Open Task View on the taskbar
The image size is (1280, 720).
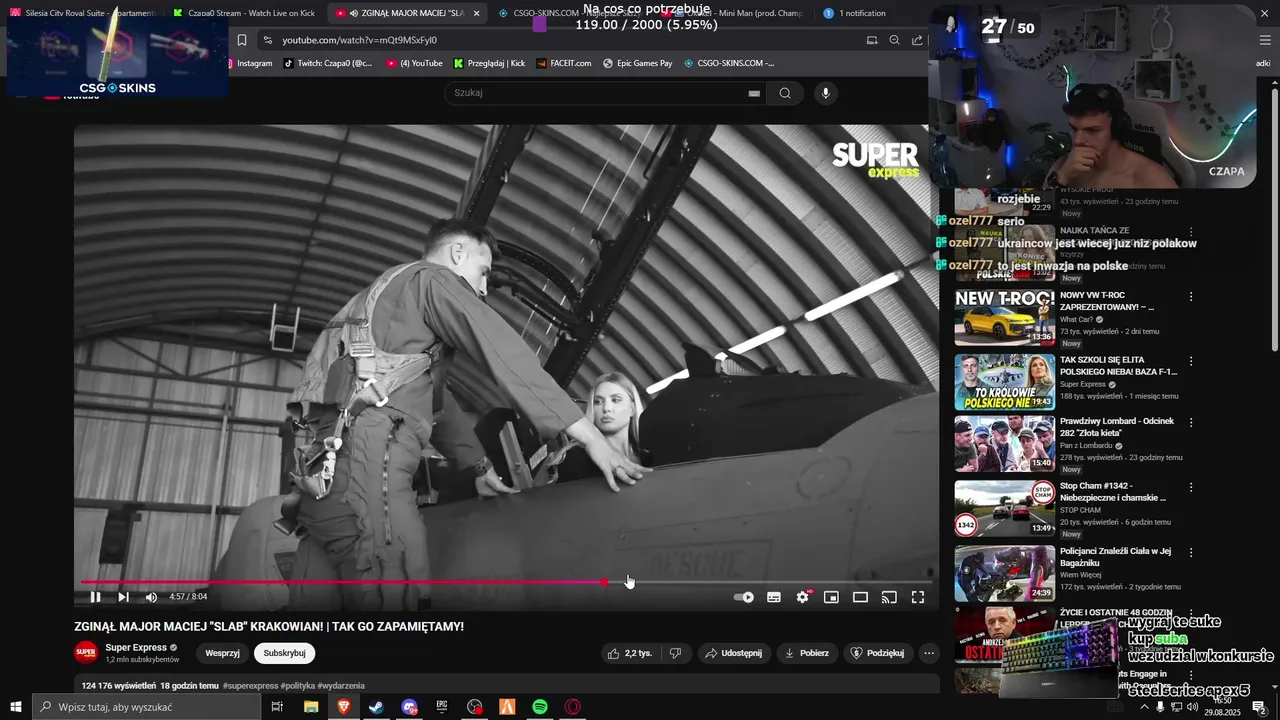(277, 707)
